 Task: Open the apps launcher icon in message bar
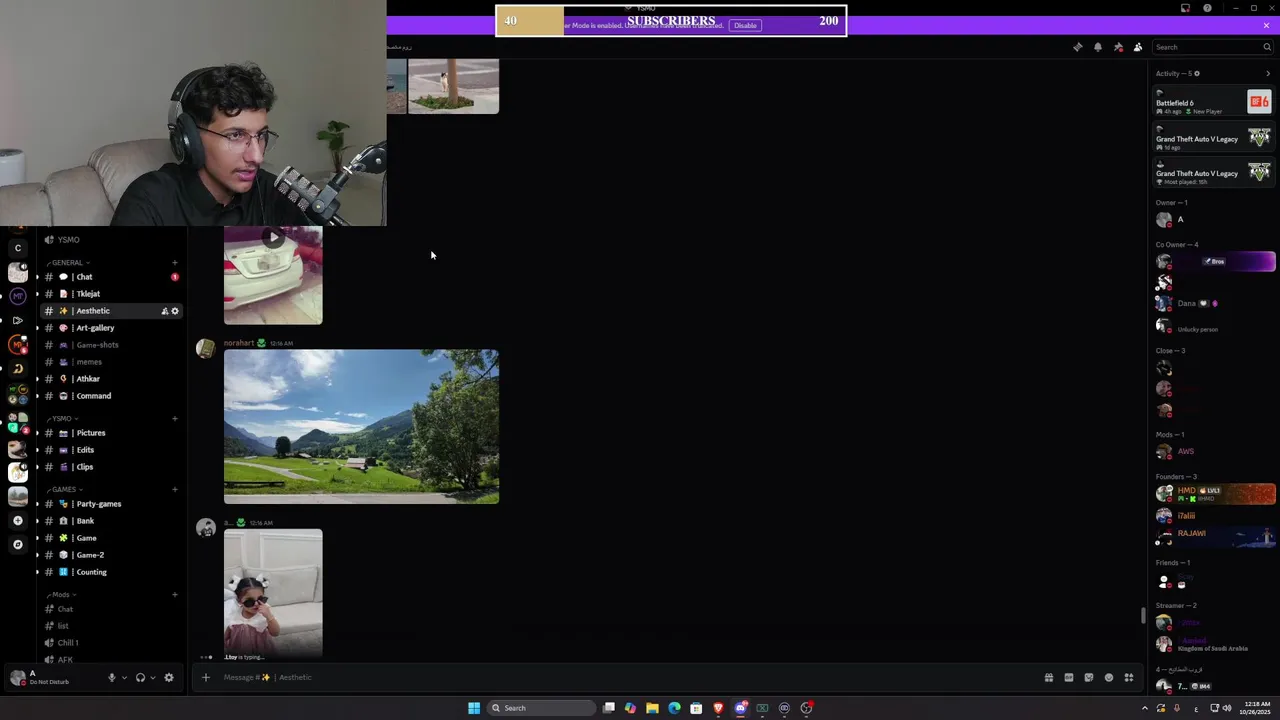point(1129,677)
